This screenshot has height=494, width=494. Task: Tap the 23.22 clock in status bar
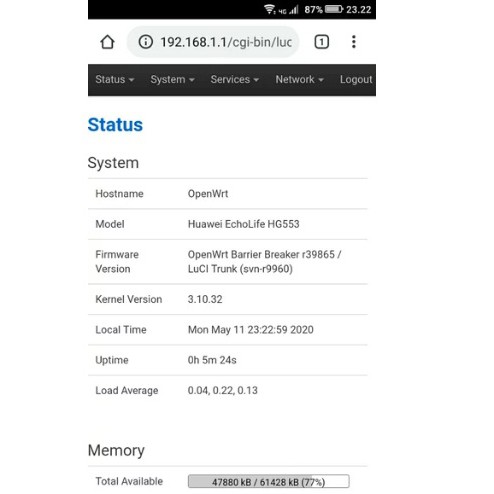click(x=359, y=9)
